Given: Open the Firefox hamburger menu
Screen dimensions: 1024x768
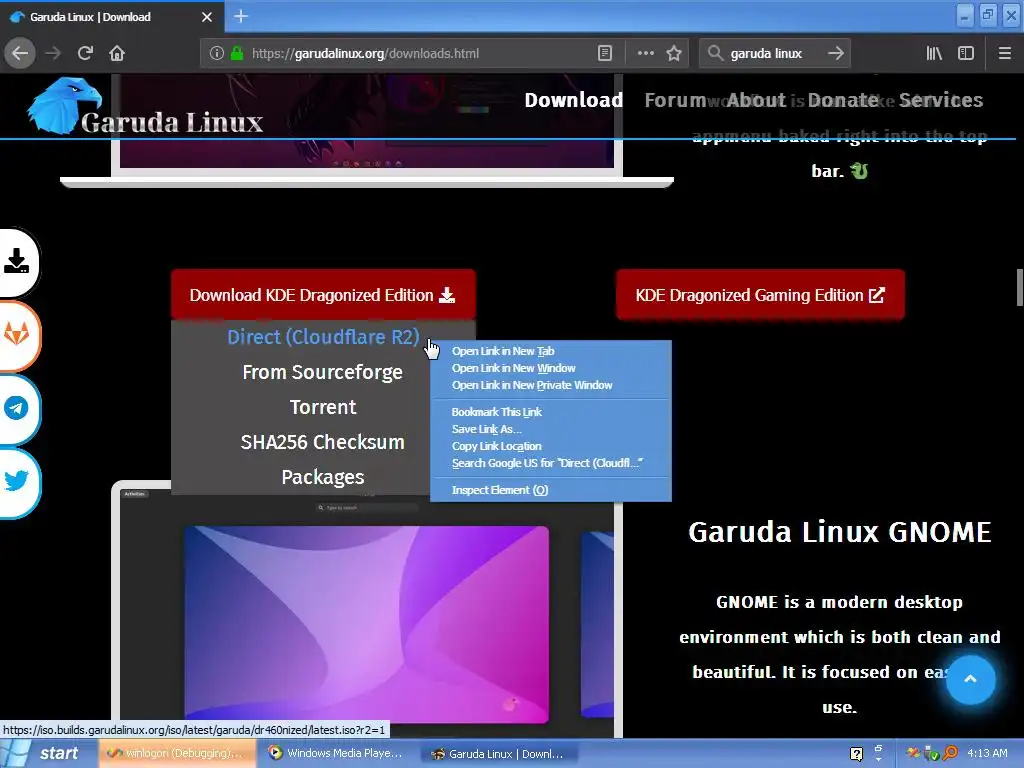Looking at the screenshot, I should pyautogui.click(x=1005, y=54).
